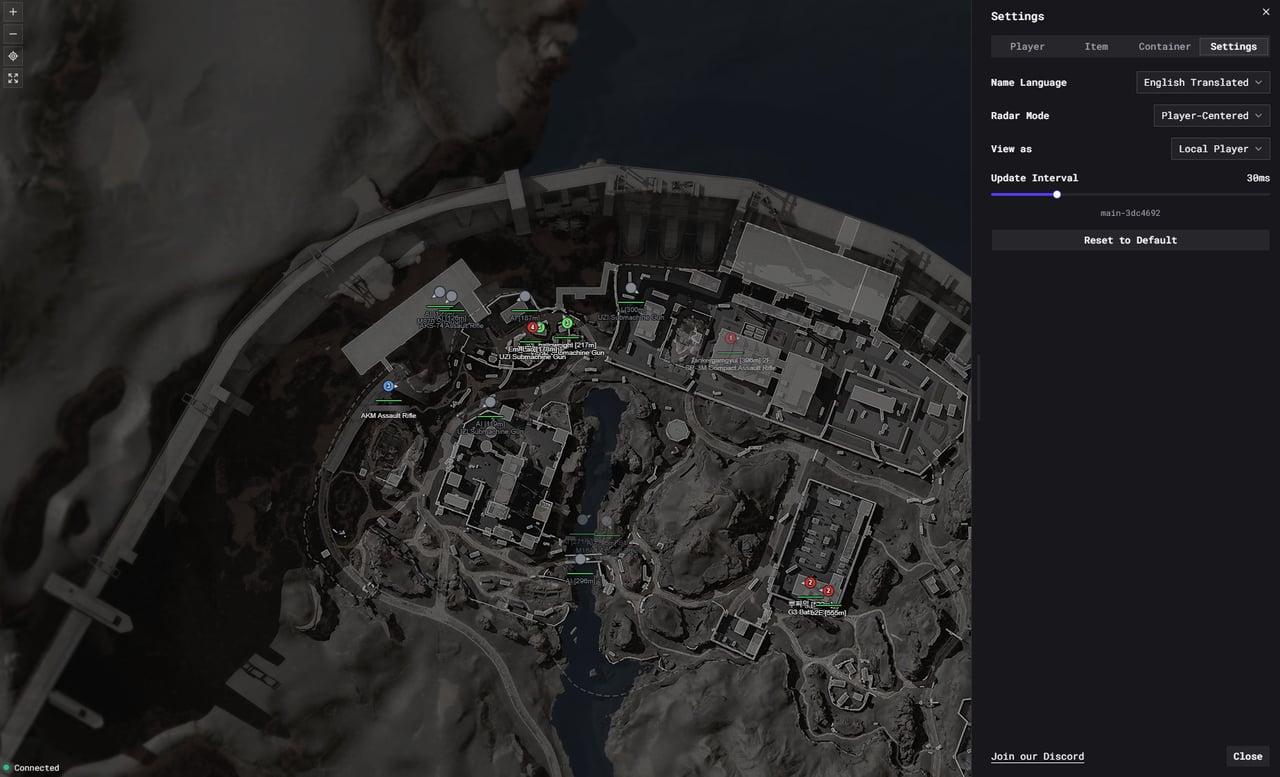The width and height of the screenshot is (1280, 777).
Task: Switch to the Item tab
Action: click(1096, 47)
